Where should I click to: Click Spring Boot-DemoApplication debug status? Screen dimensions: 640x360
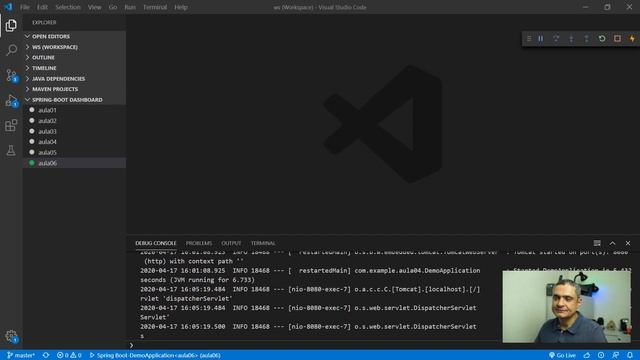155,356
